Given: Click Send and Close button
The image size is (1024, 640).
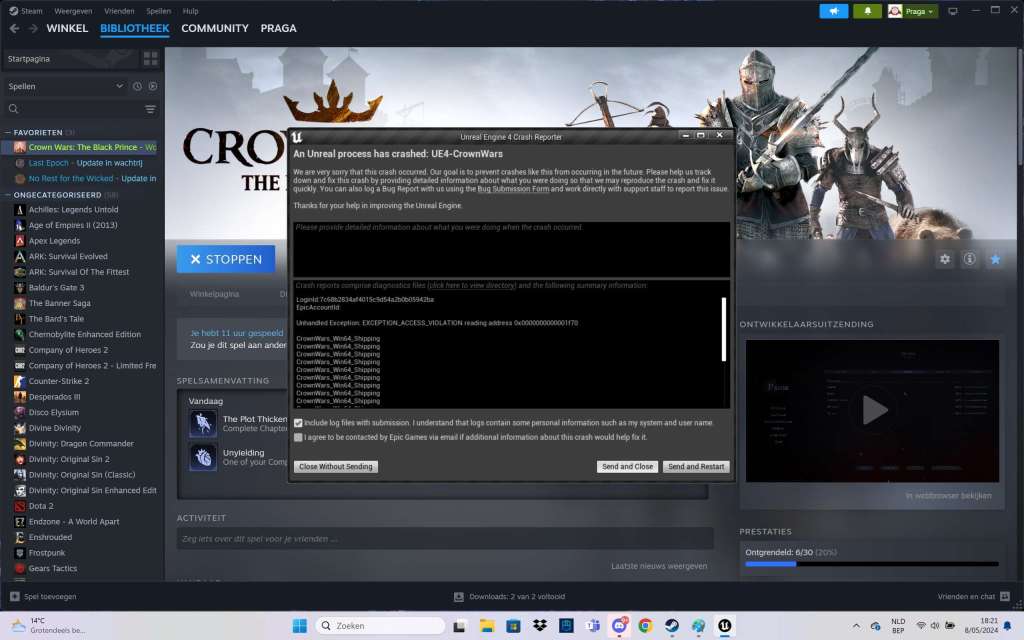Looking at the screenshot, I should [627, 467].
